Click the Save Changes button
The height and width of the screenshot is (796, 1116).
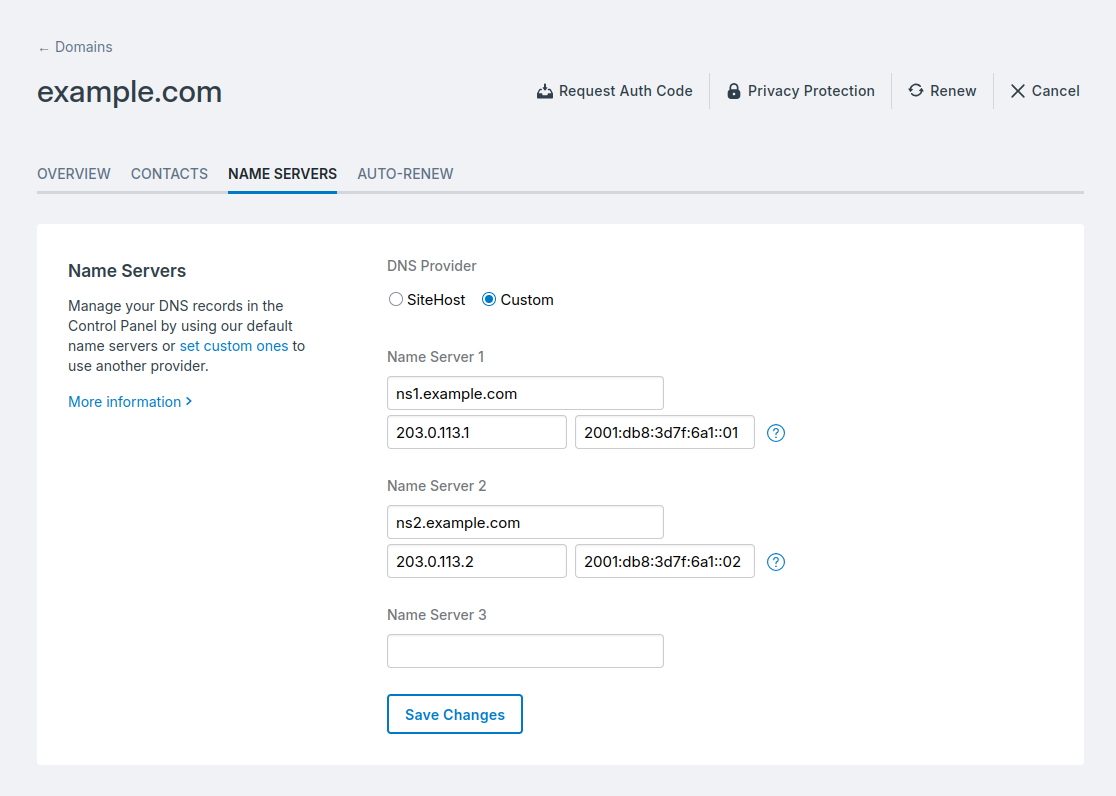pyautogui.click(x=455, y=714)
